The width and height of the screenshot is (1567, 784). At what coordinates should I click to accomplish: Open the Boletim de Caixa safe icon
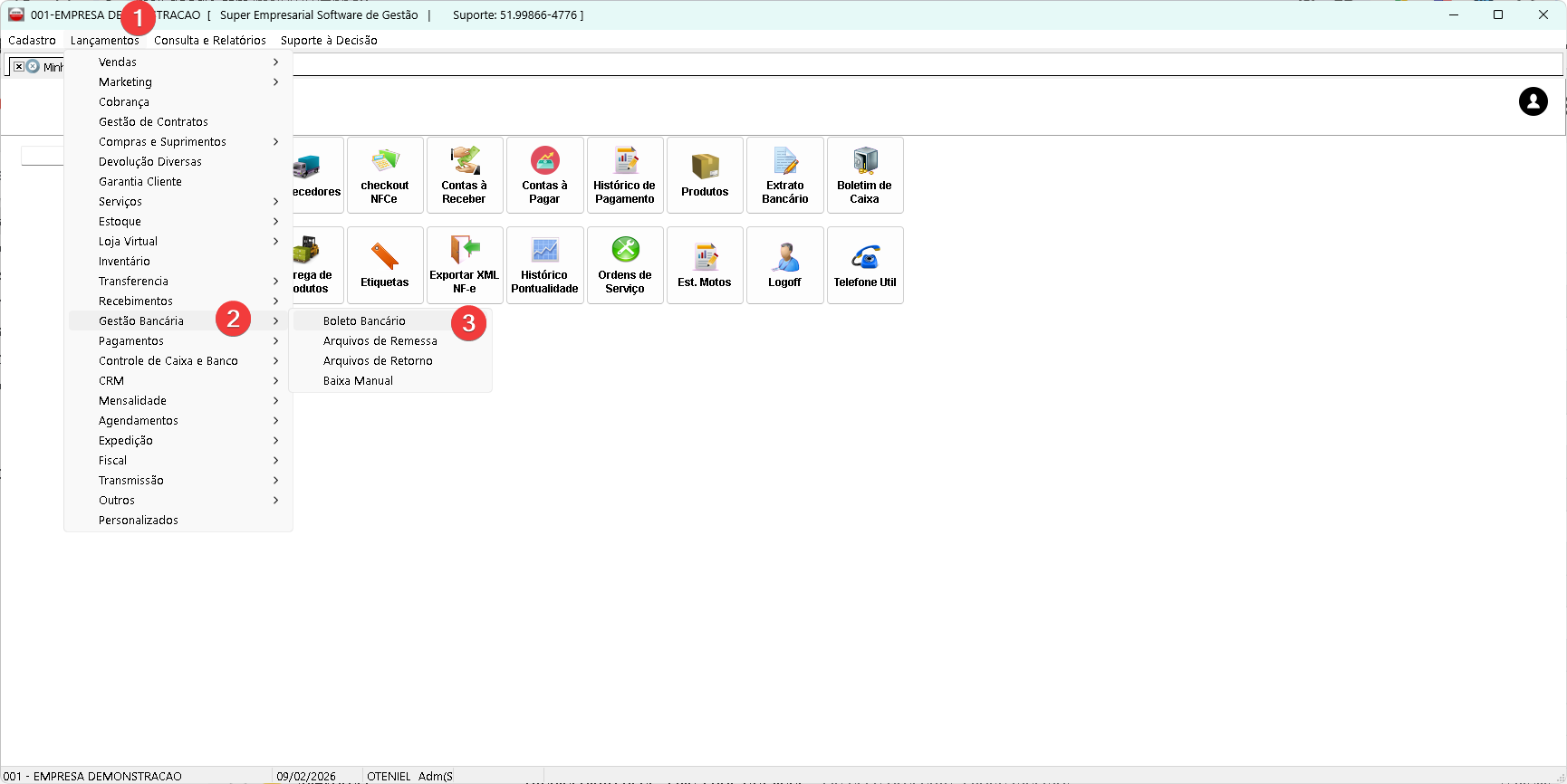(865, 175)
